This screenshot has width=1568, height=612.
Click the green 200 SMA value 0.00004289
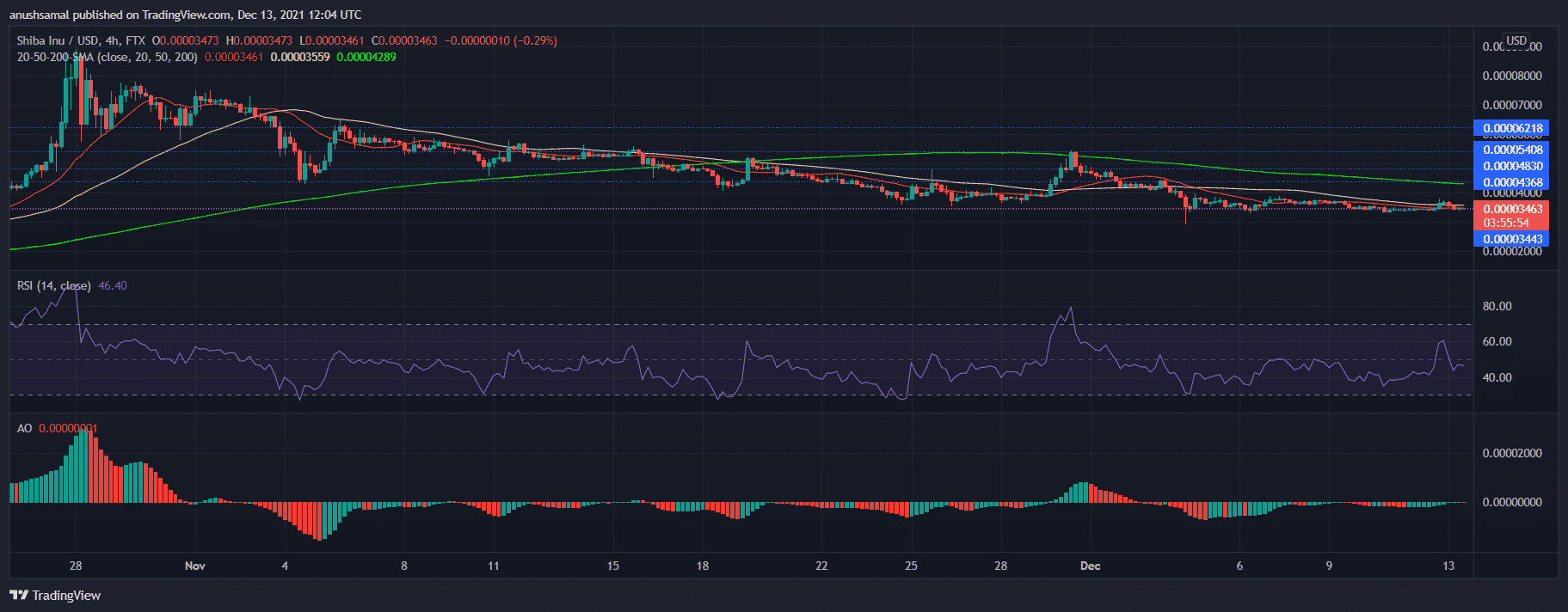[x=366, y=57]
